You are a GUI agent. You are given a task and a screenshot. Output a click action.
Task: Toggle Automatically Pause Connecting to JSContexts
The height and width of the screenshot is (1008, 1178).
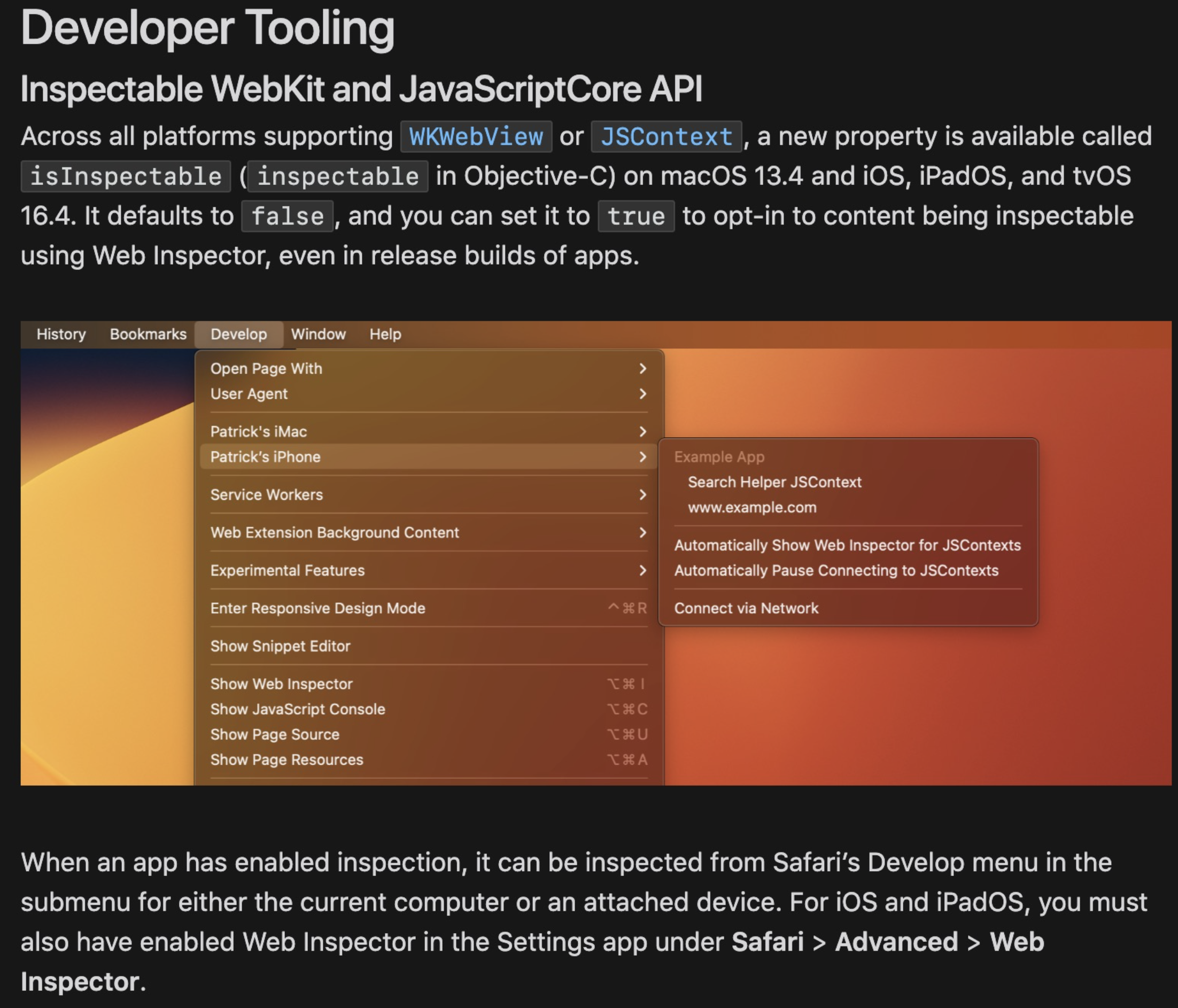(x=836, y=570)
